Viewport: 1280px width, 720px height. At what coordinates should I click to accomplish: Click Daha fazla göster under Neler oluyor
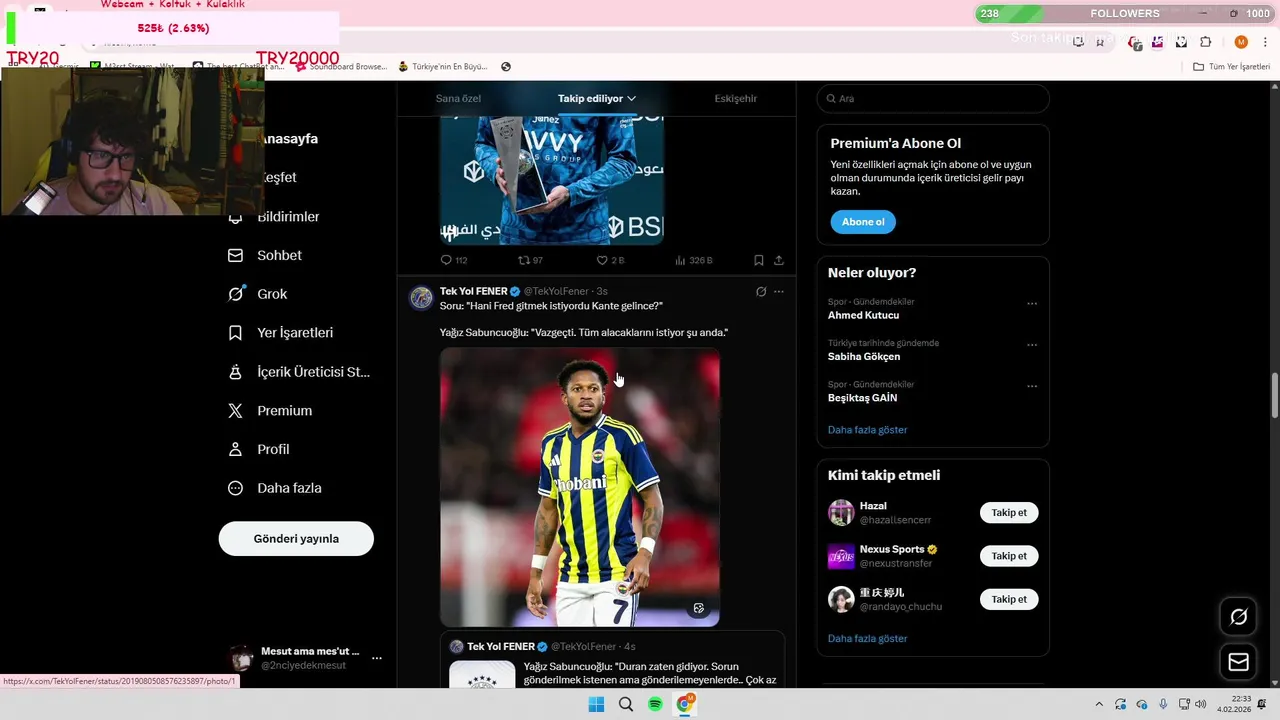[867, 430]
